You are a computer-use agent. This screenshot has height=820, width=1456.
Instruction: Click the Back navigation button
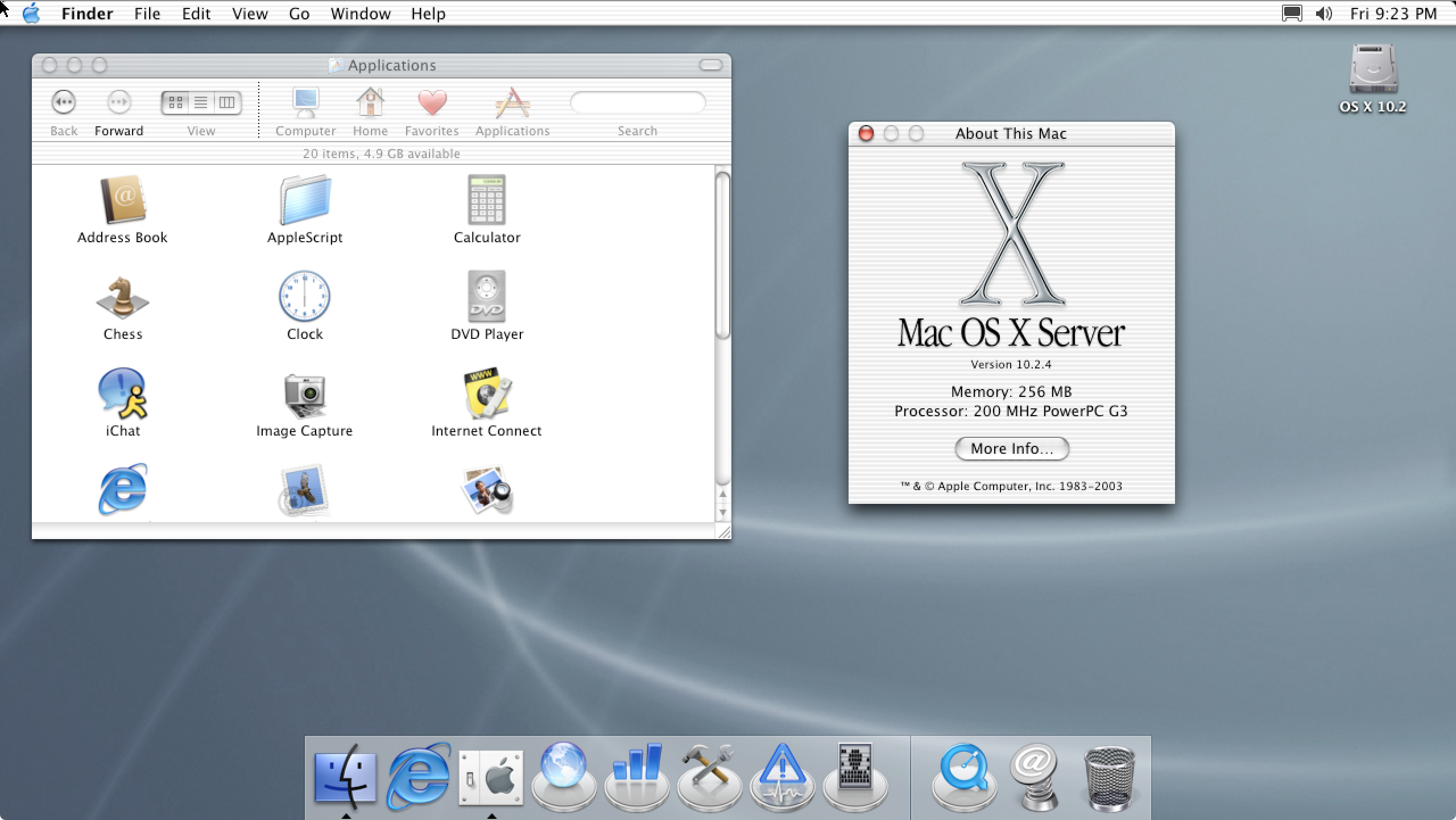[x=63, y=103]
